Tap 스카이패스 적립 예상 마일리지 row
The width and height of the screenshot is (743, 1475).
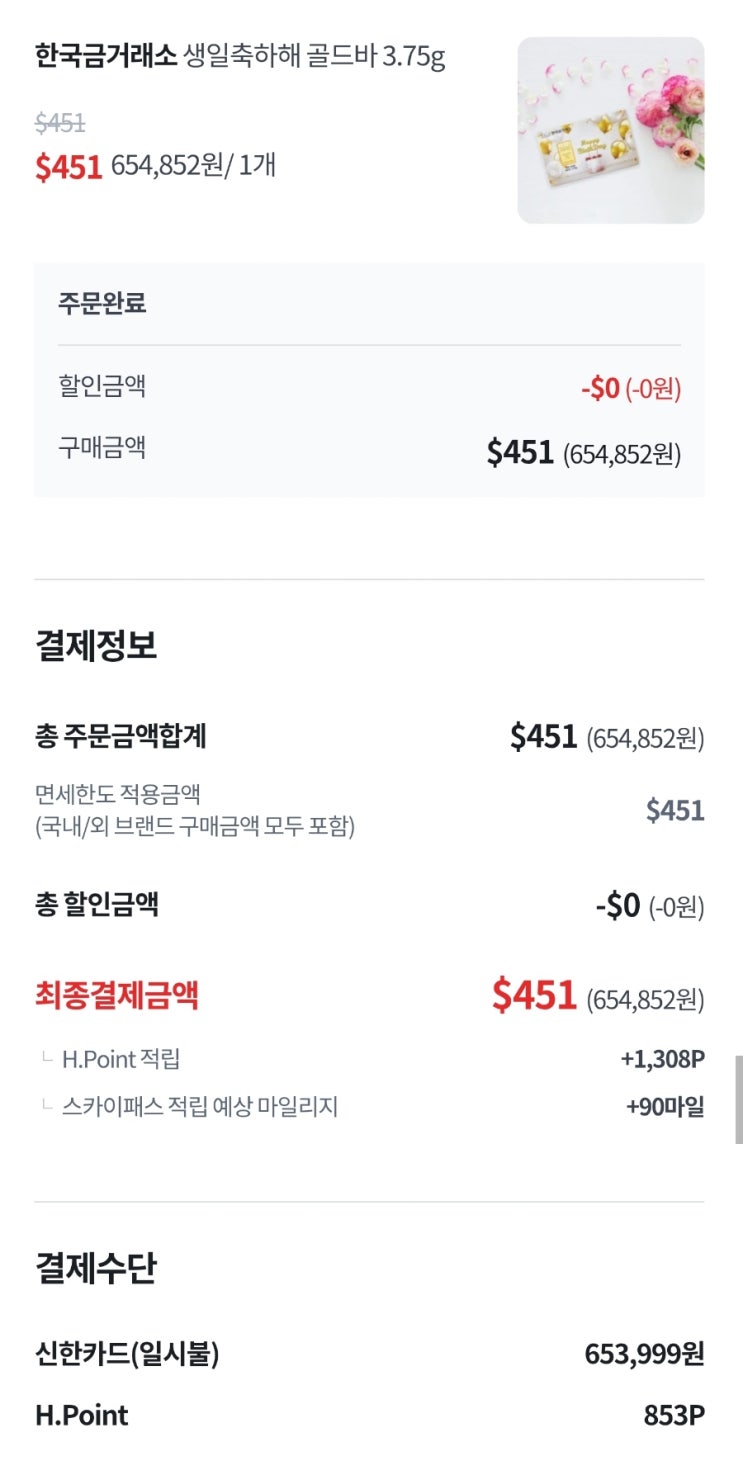tap(200, 1107)
